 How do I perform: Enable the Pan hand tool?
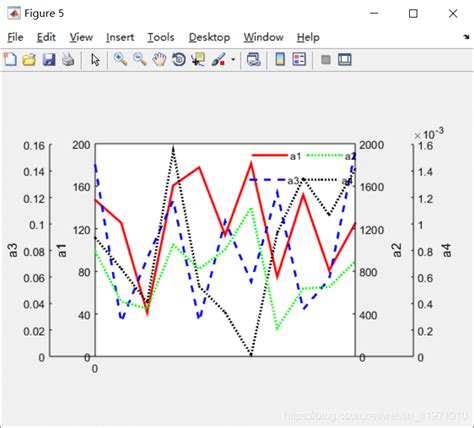pyautogui.click(x=159, y=60)
